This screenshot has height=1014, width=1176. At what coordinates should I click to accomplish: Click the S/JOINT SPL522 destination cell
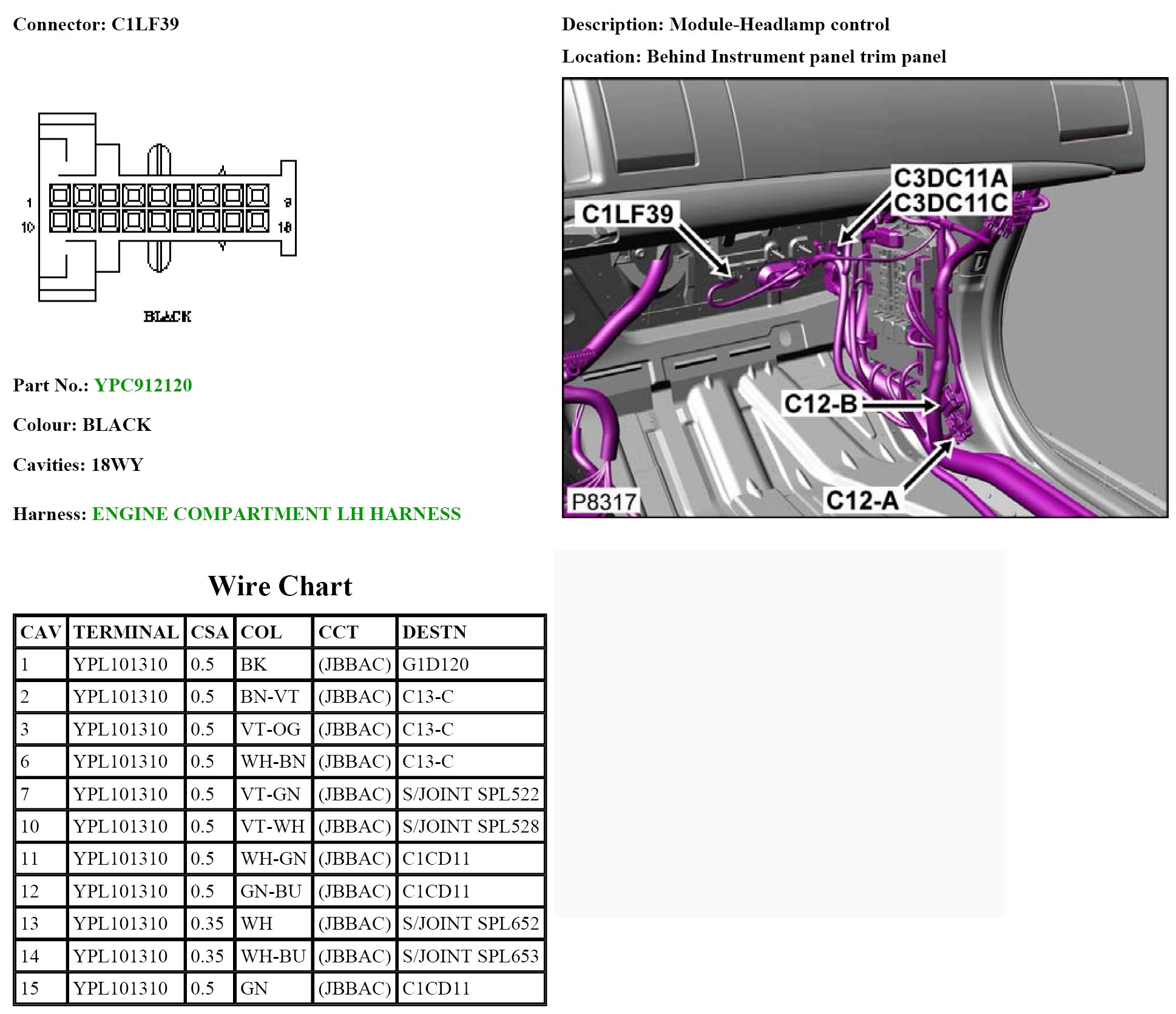(x=470, y=794)
